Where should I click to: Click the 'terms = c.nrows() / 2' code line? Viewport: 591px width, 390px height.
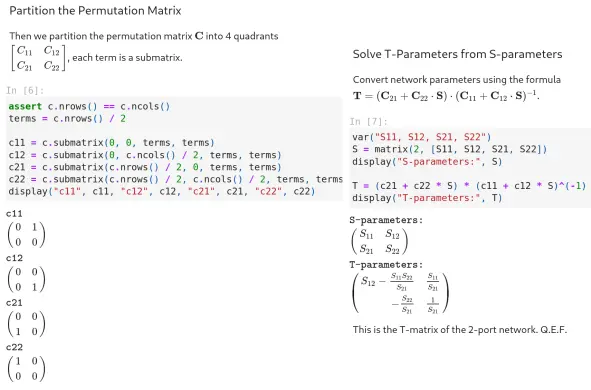pos(67,119)
